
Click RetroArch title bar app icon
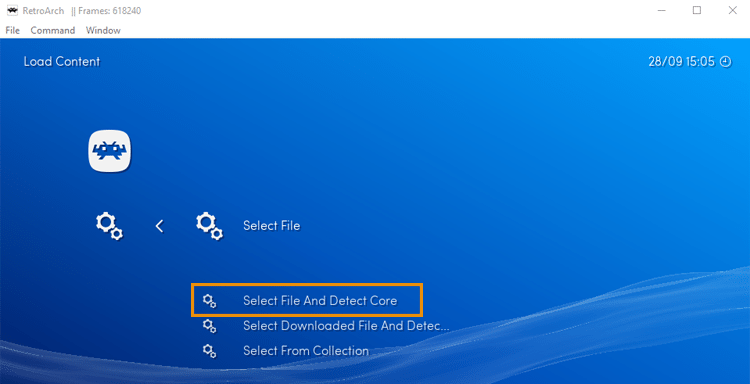coord(12,11)
